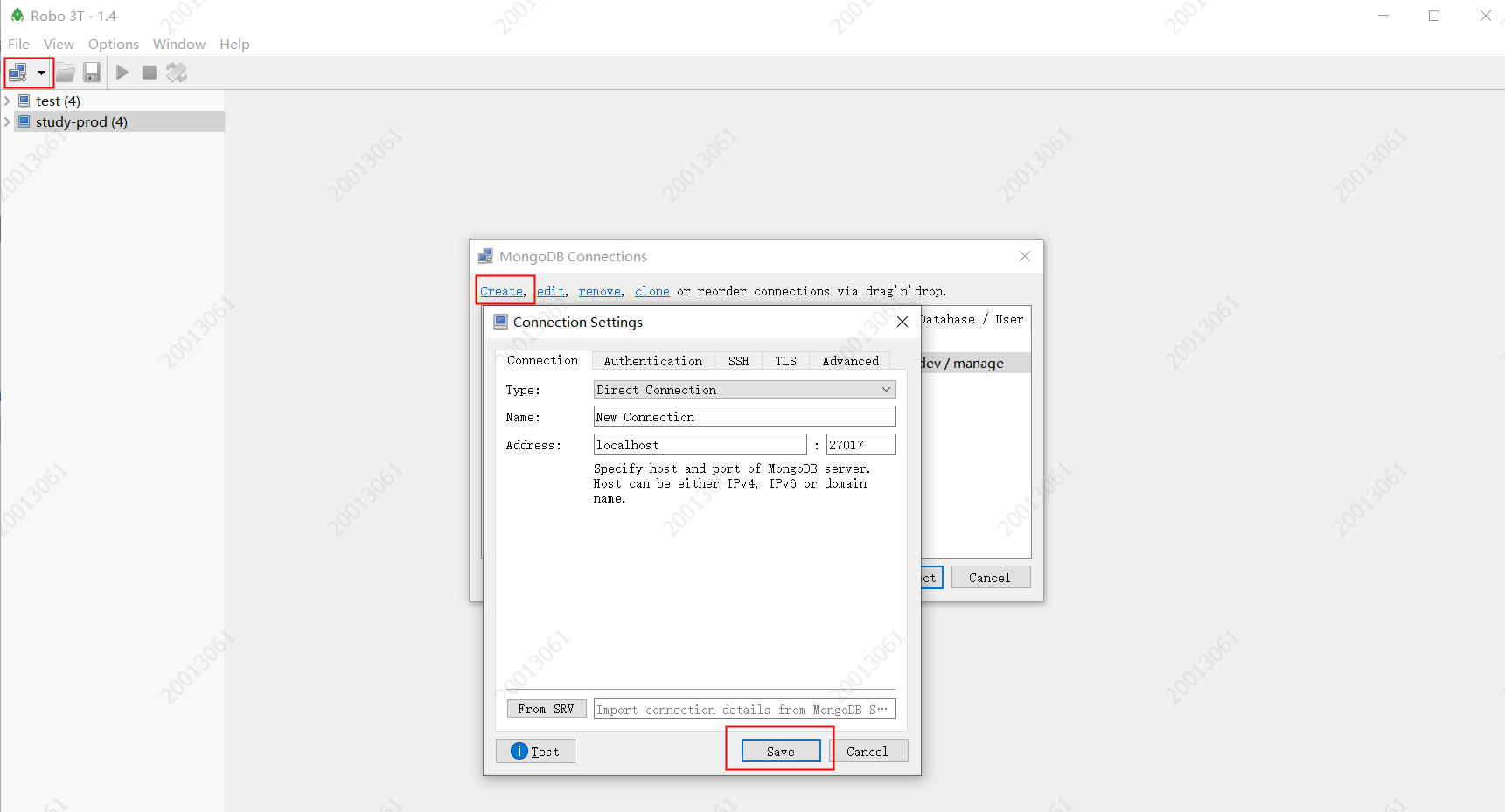Open the connect dropdown arrow in the toolbar
This screenshot has height=812, width=1505.
tap(41, 73)
